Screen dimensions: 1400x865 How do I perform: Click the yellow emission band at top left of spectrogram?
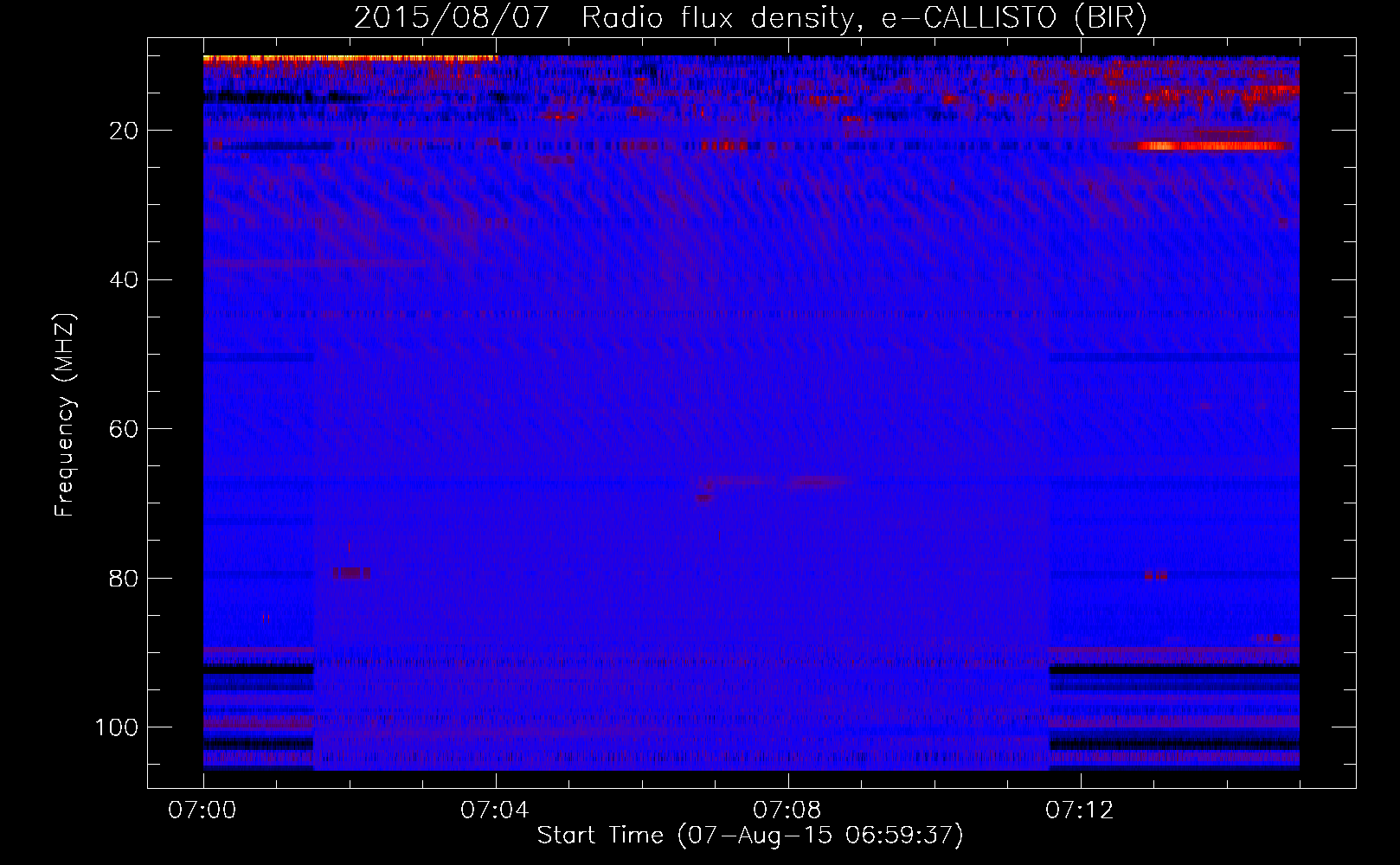(x=350, y=59)
